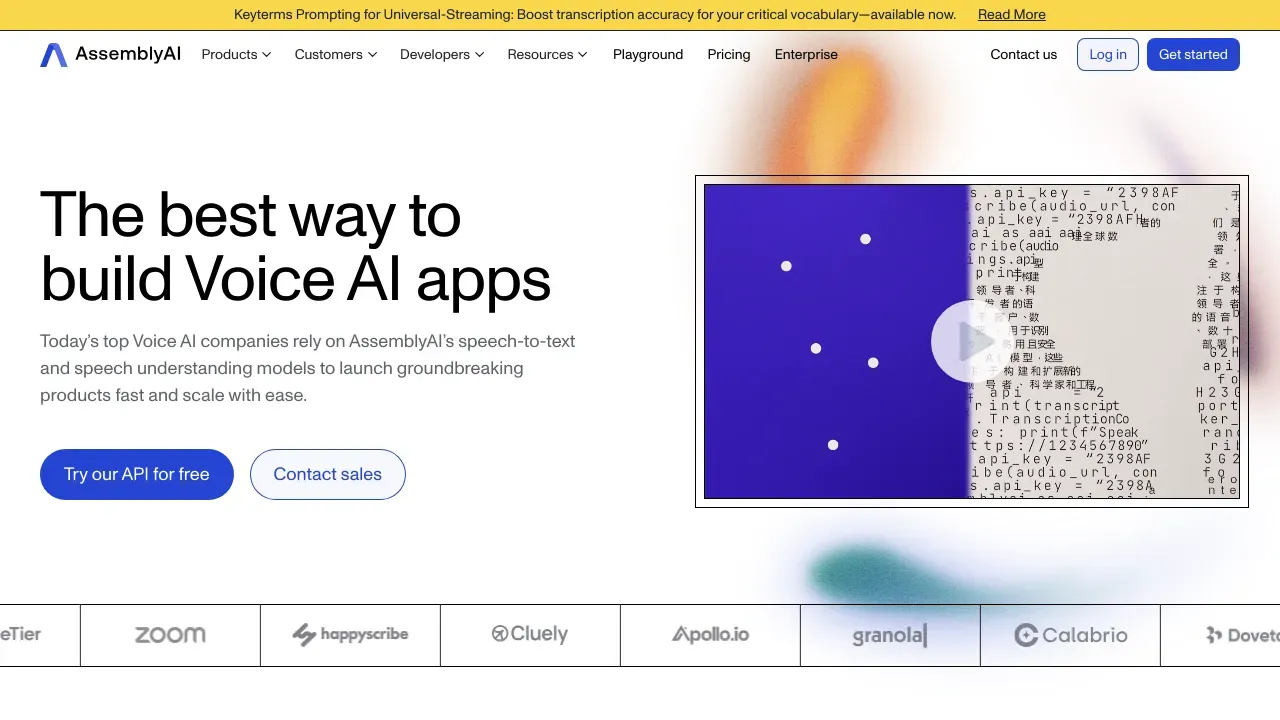The height and width of the screenshot is (720, 1280).
Task: Select the Cluely logo
Action: [x=529, y=635]
